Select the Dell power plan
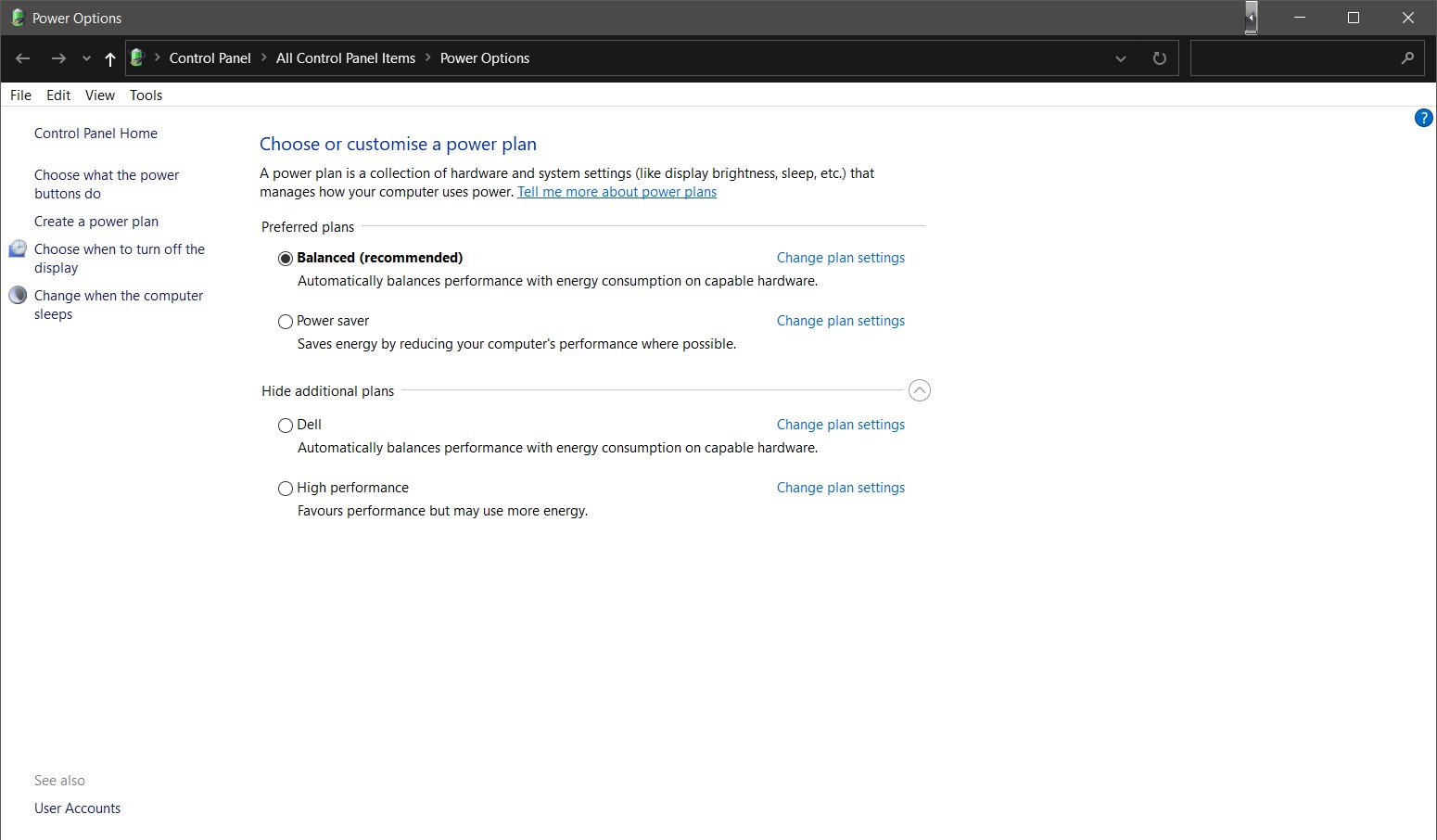 (286, 426)
